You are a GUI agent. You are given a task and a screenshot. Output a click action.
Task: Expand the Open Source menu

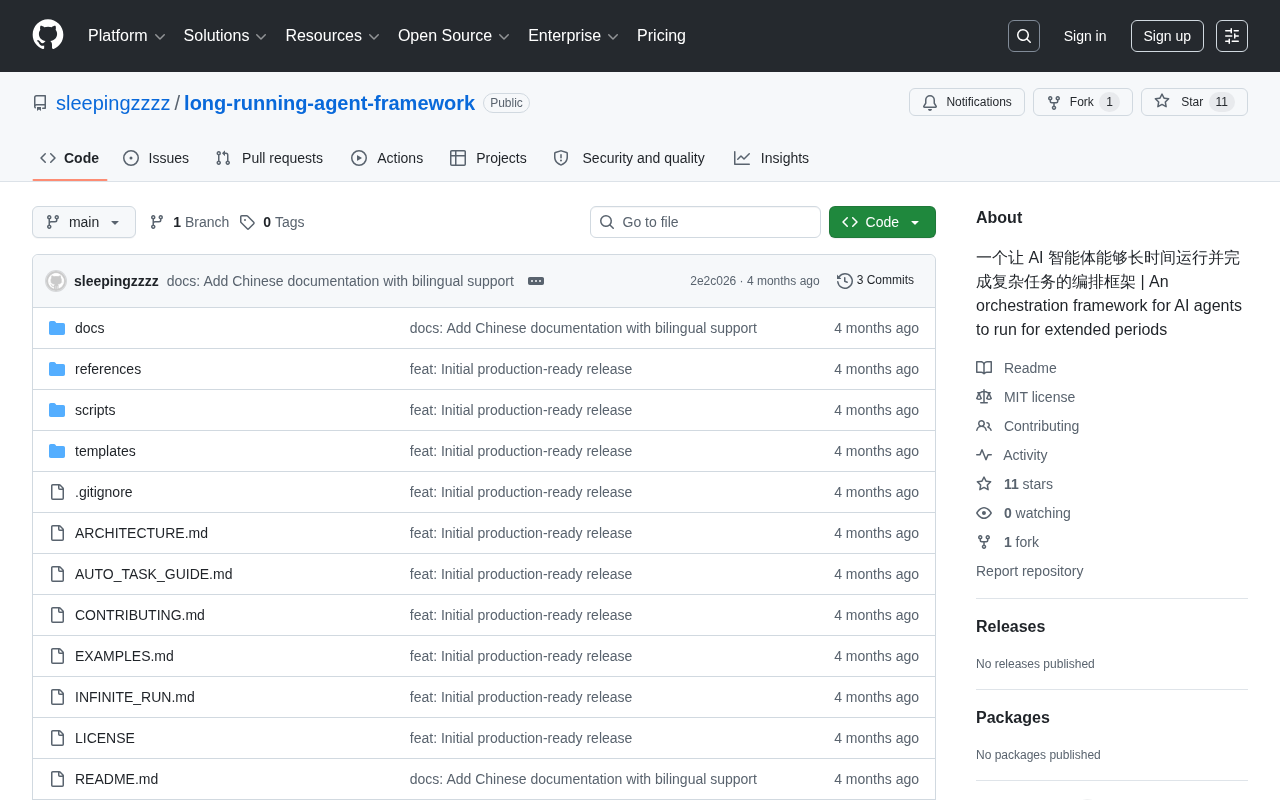click(454, 36)
